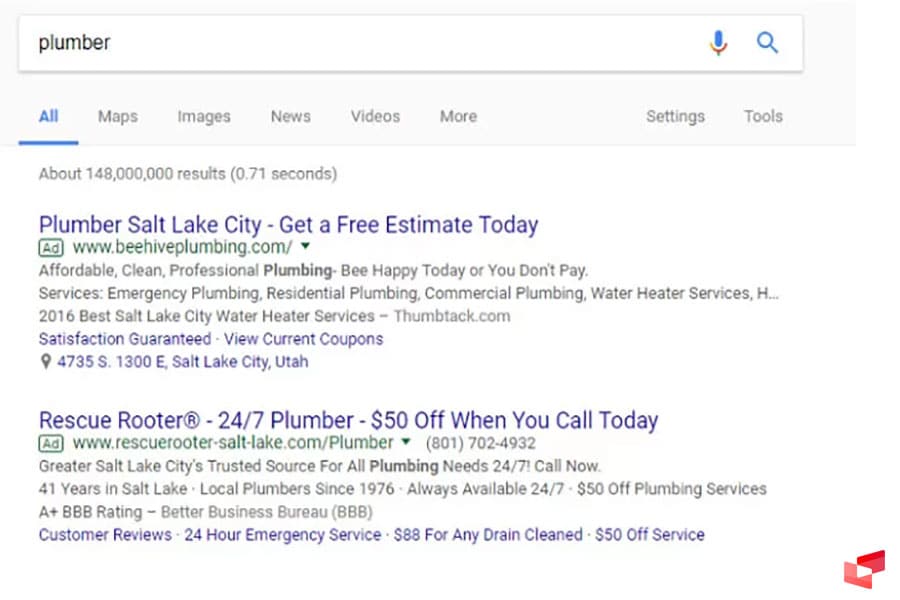Open the 24 Hour Emergency Service link
Image resolution: width=900 pixels, height=600 pixels.
click(282, 535)
